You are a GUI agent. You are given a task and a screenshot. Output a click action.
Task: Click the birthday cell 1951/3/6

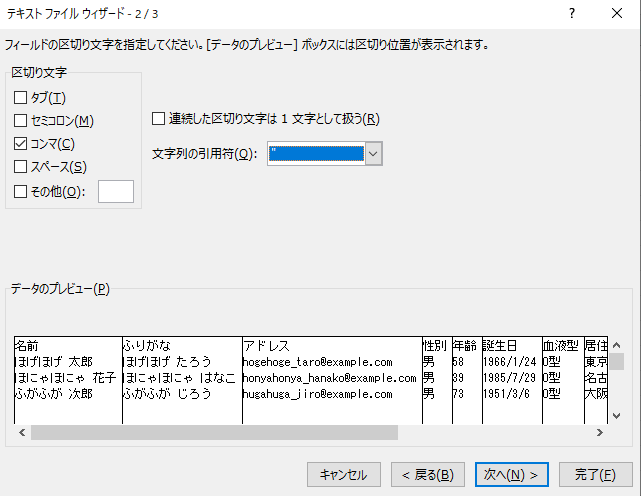coord(507,394)
